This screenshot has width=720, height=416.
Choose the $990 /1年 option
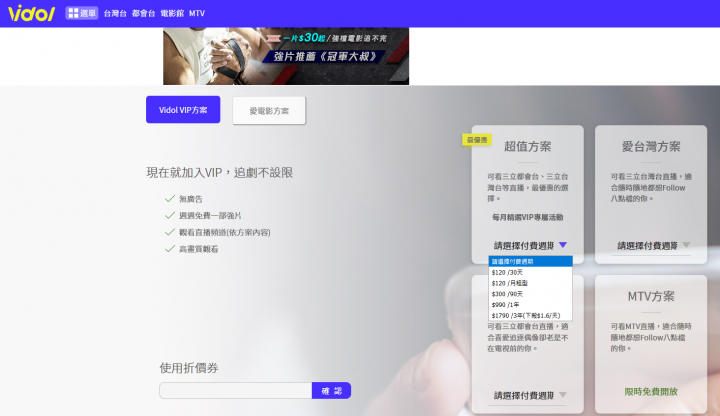pyautogui.click(x=530, y=305)
